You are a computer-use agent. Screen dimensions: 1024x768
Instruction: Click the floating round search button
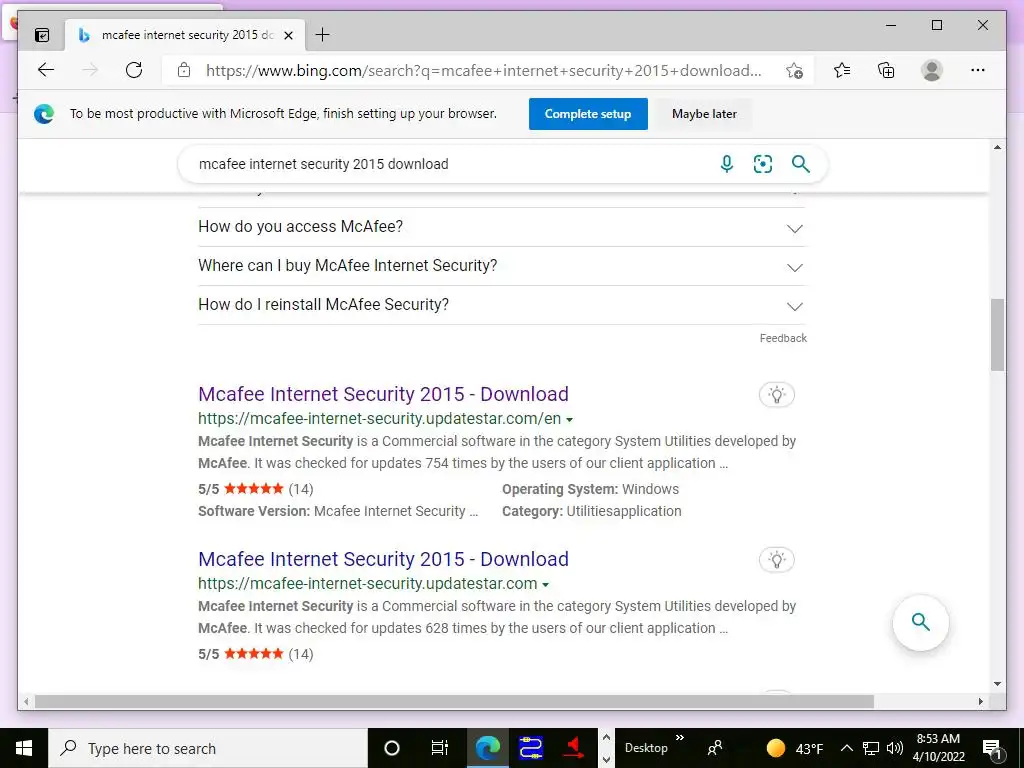[921, 622]
